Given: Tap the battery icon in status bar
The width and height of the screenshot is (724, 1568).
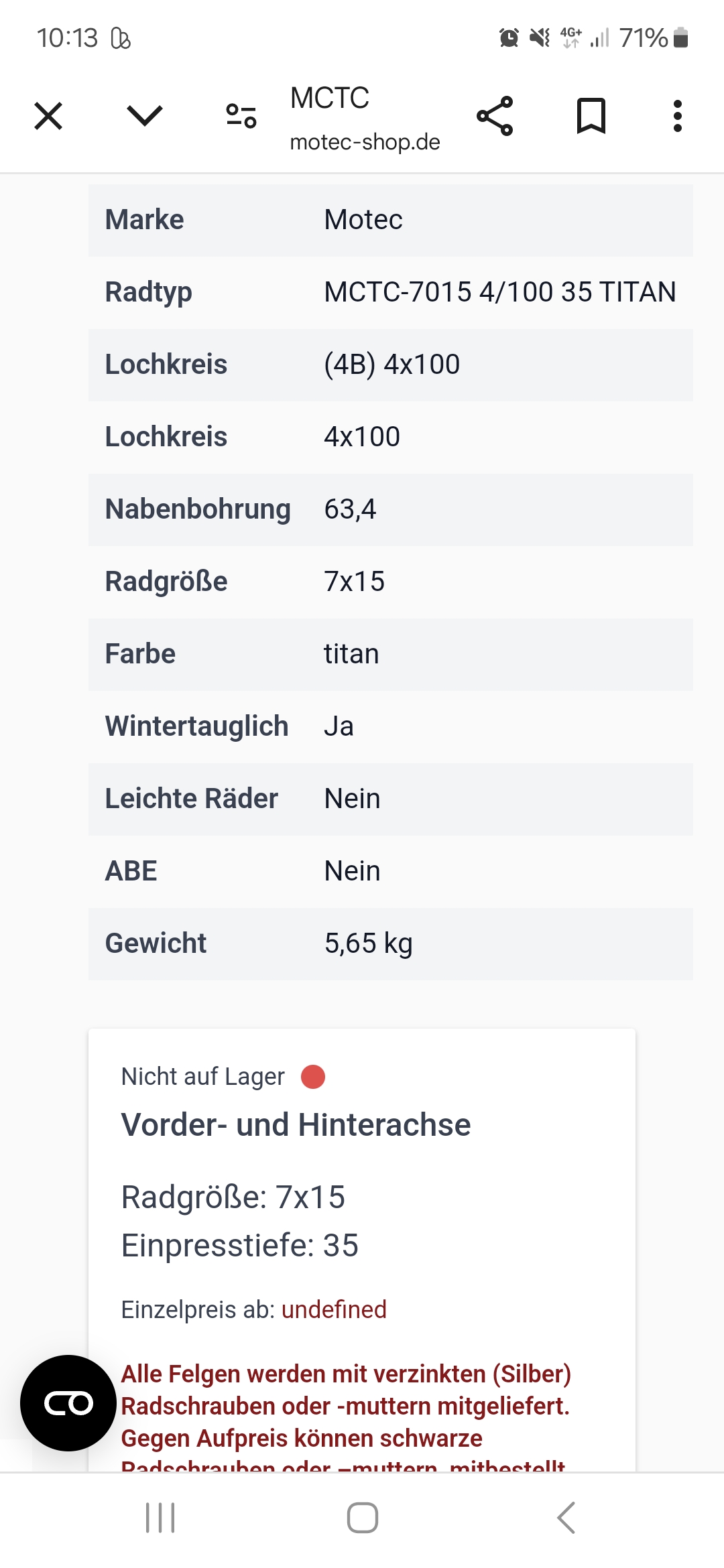Looking at the screenshot, I should [x=680, y=38].
